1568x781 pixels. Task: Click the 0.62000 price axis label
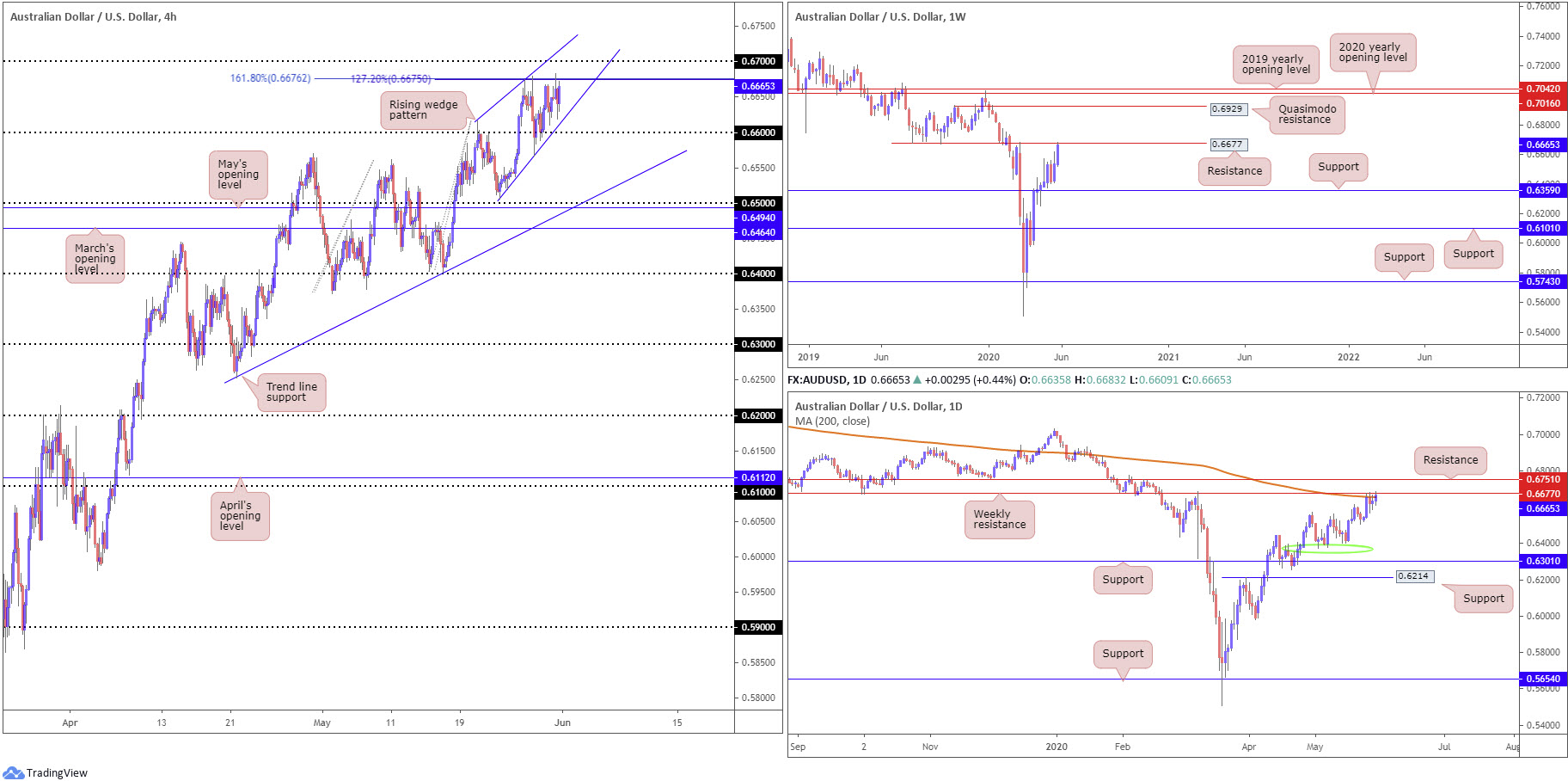pyautogui.click(x=758, y=415)
